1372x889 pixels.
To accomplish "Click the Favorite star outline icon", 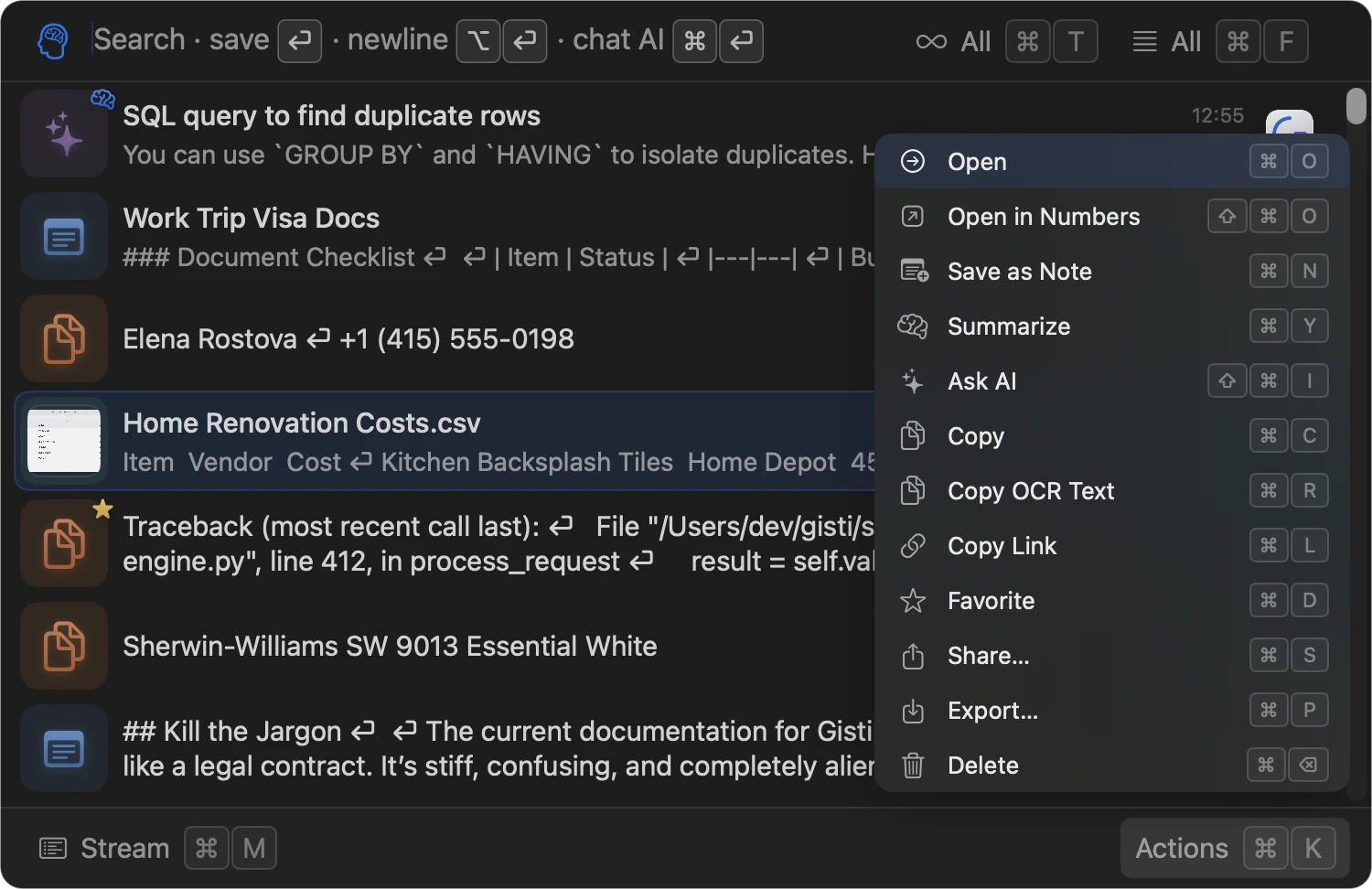I will point(913,600).
